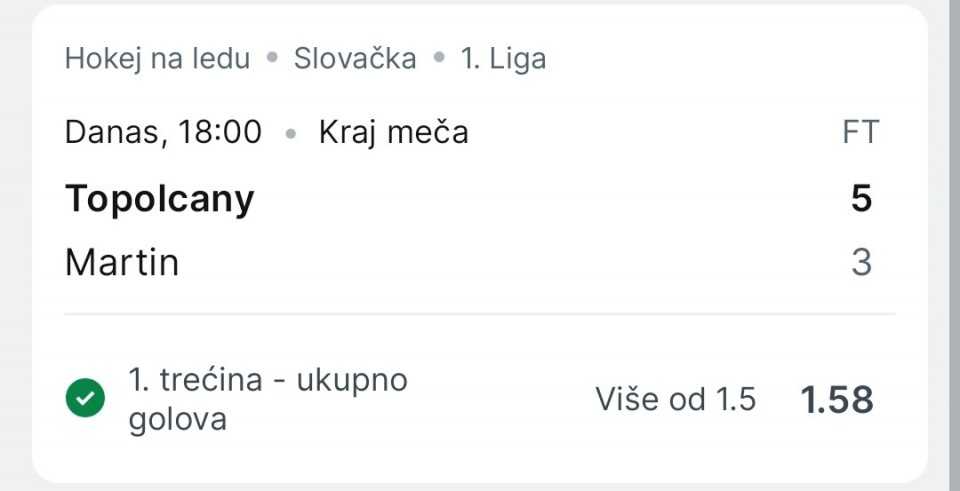Click the gray scrollbar at the right edge
The height and width of the screenshot is (491, 960).
pos(954,245)
